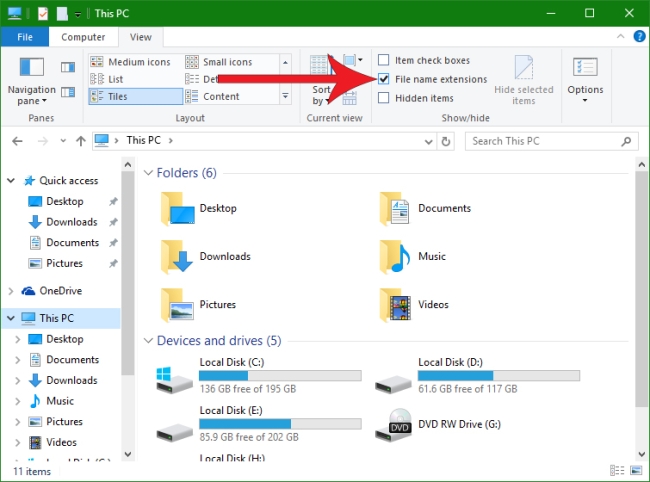Collapse the Devices and drives (5) group

pyautogui.click(x=148, y=341)
